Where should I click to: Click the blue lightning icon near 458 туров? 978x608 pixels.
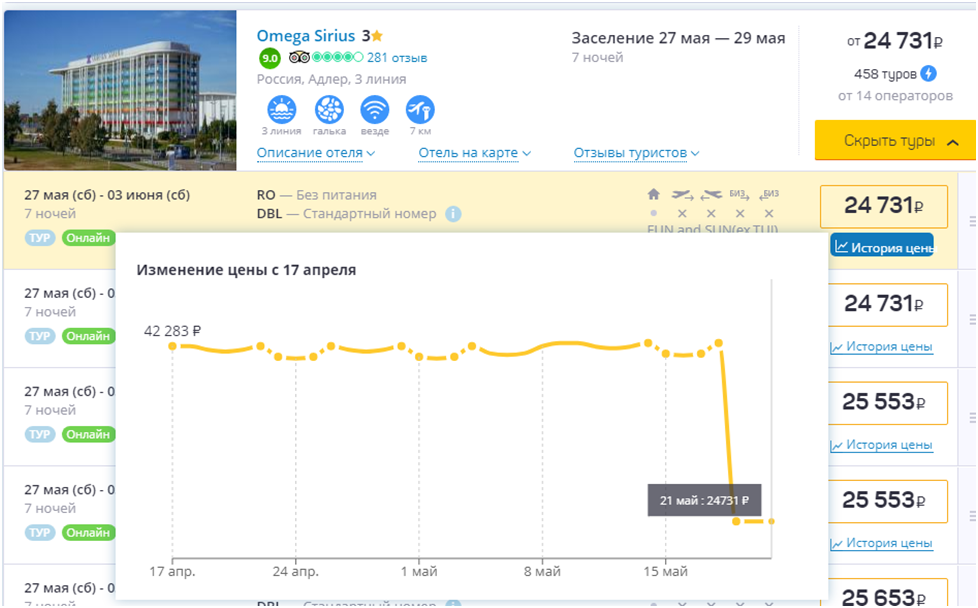pyautogui.click(x=928, y=73)
